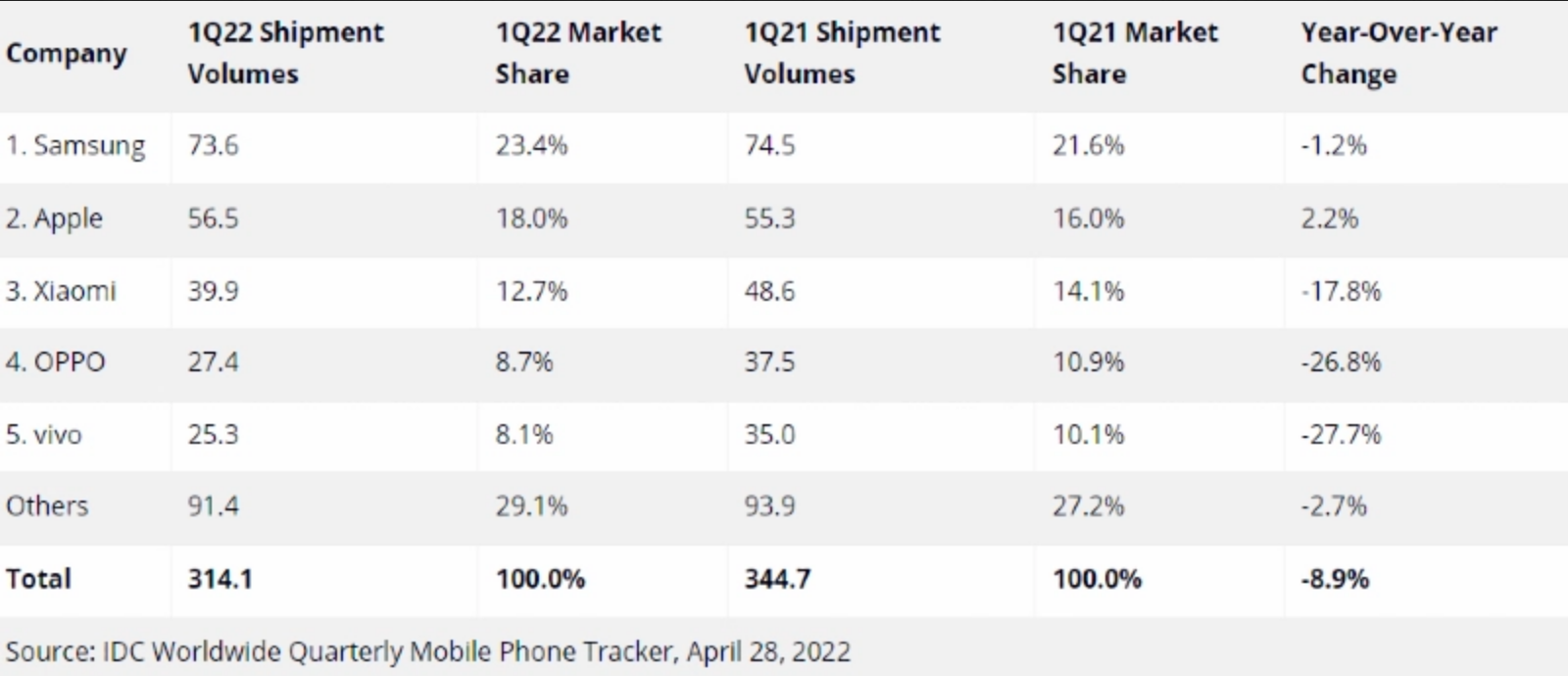Select the Apple row label
Screen dimensions: 1568x676
54,218
